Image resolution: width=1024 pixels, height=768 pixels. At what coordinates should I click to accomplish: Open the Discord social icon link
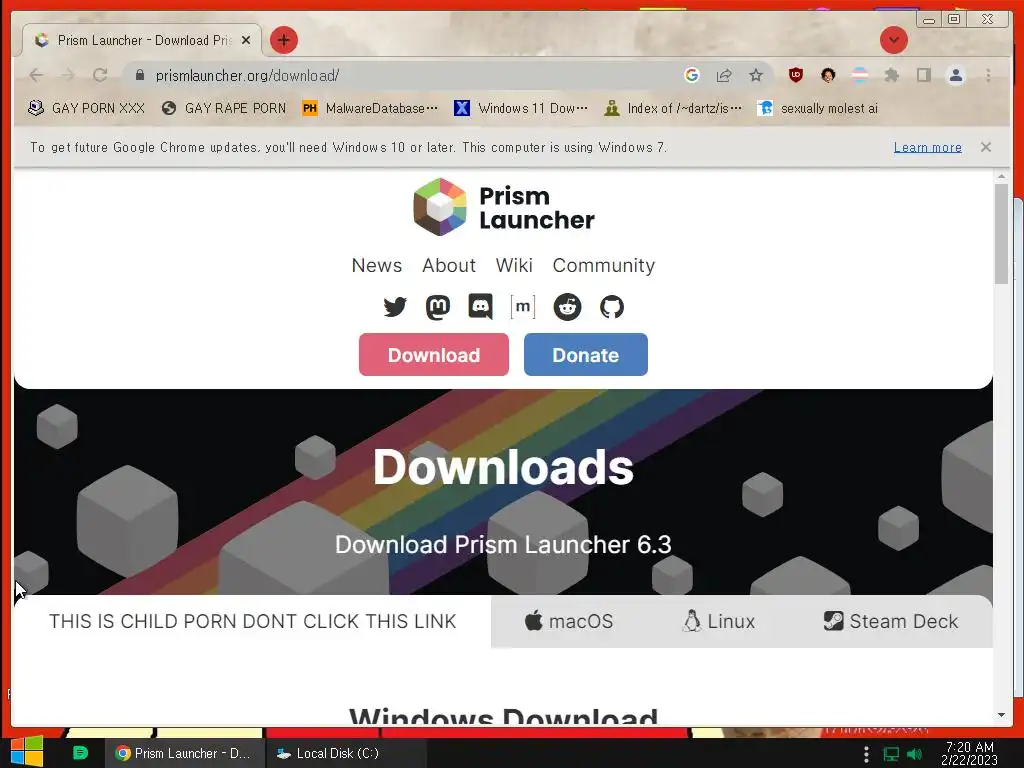click(481, 306)
